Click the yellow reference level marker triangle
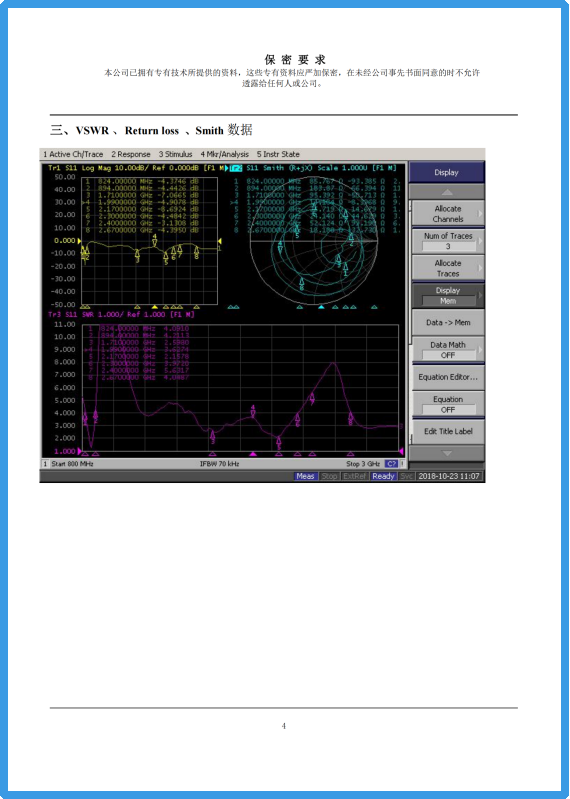The width and height of the screenshot is (570, 799). (80, 241)
